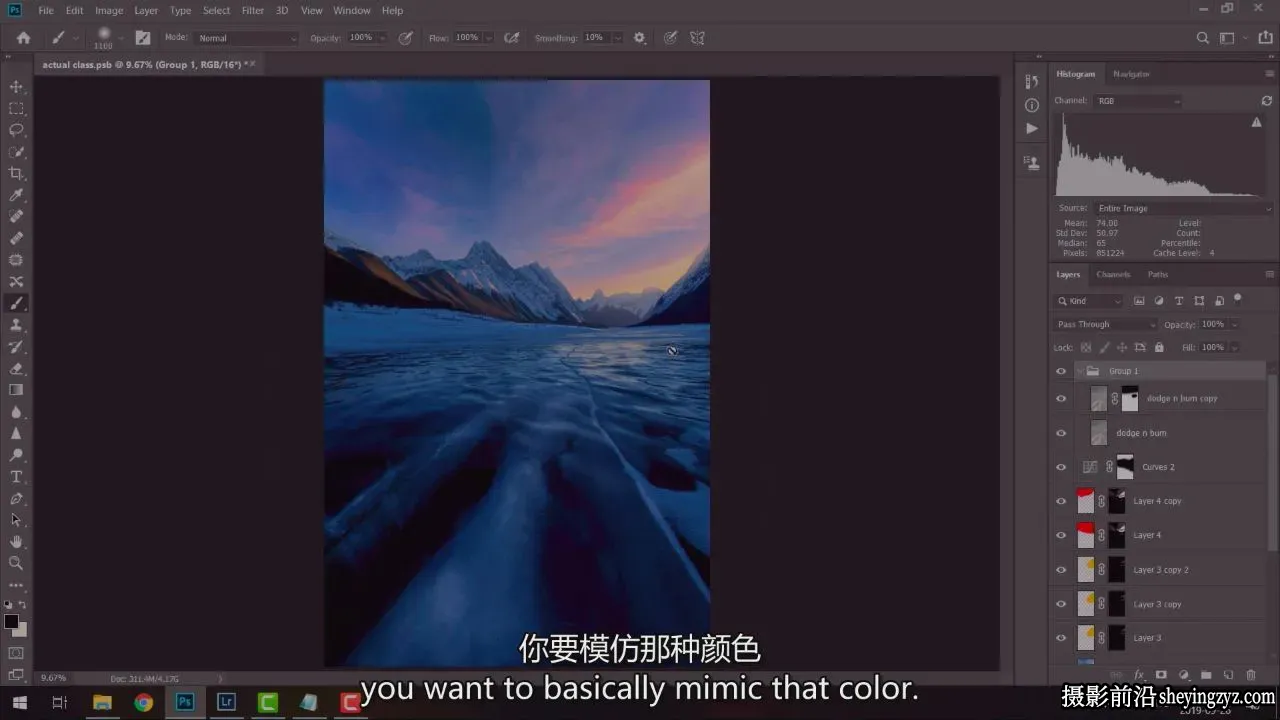Open the Image menu
1280x720 pixels.
pyautogui.click(x=109, y=11)
